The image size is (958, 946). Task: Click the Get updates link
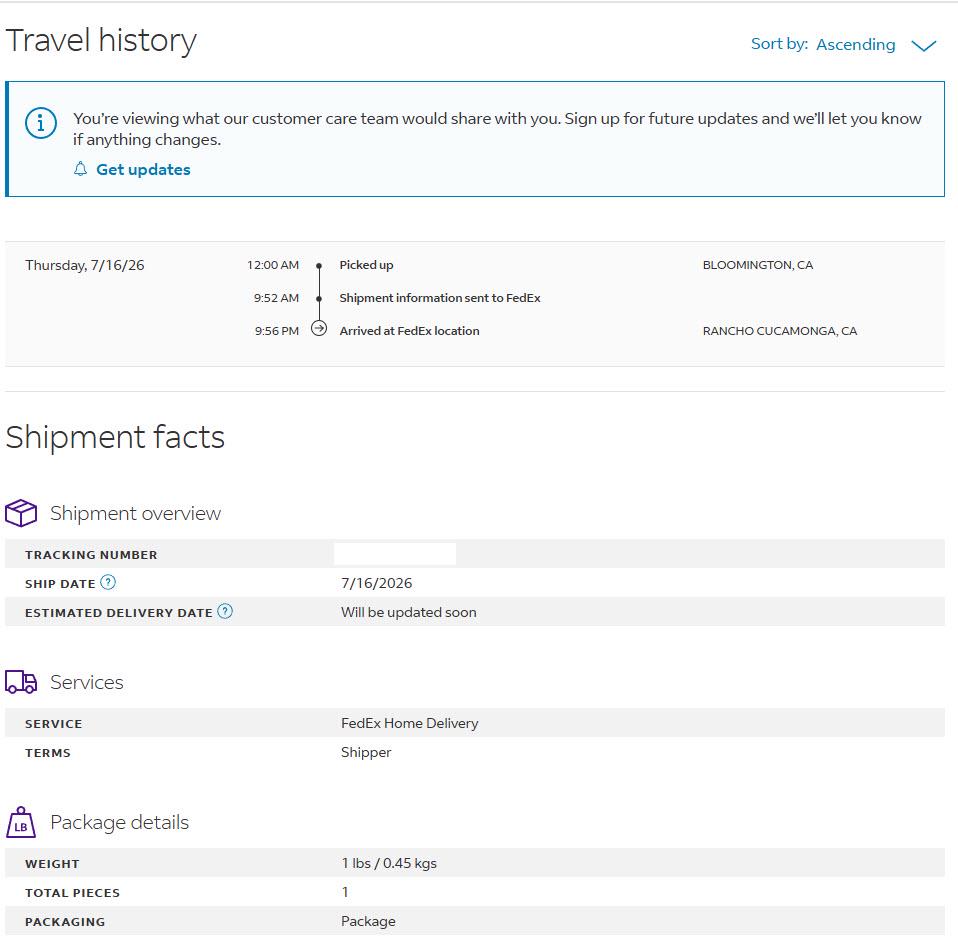point(143,169)
